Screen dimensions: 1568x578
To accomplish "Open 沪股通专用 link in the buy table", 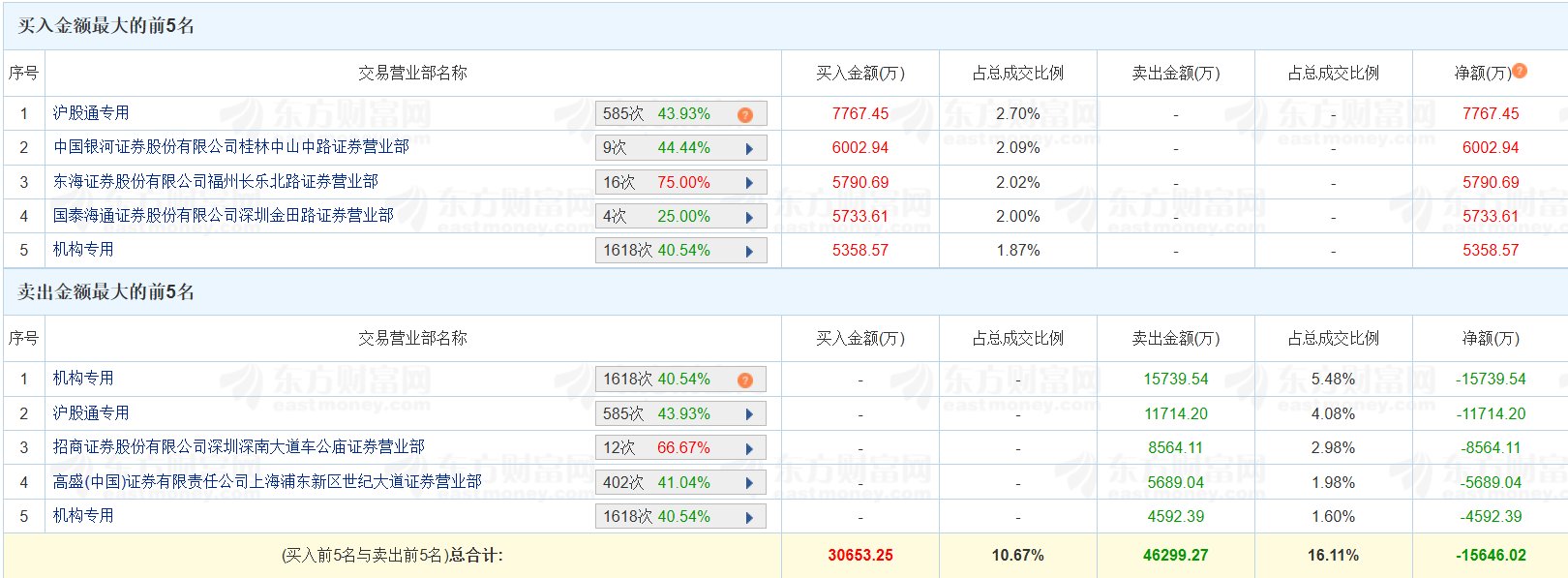I will point(91,113).
